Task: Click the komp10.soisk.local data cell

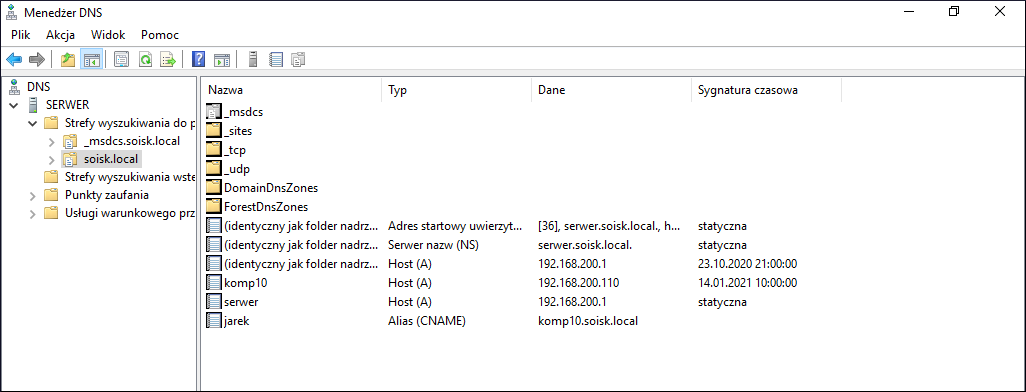Action: (x=588, y=321)
